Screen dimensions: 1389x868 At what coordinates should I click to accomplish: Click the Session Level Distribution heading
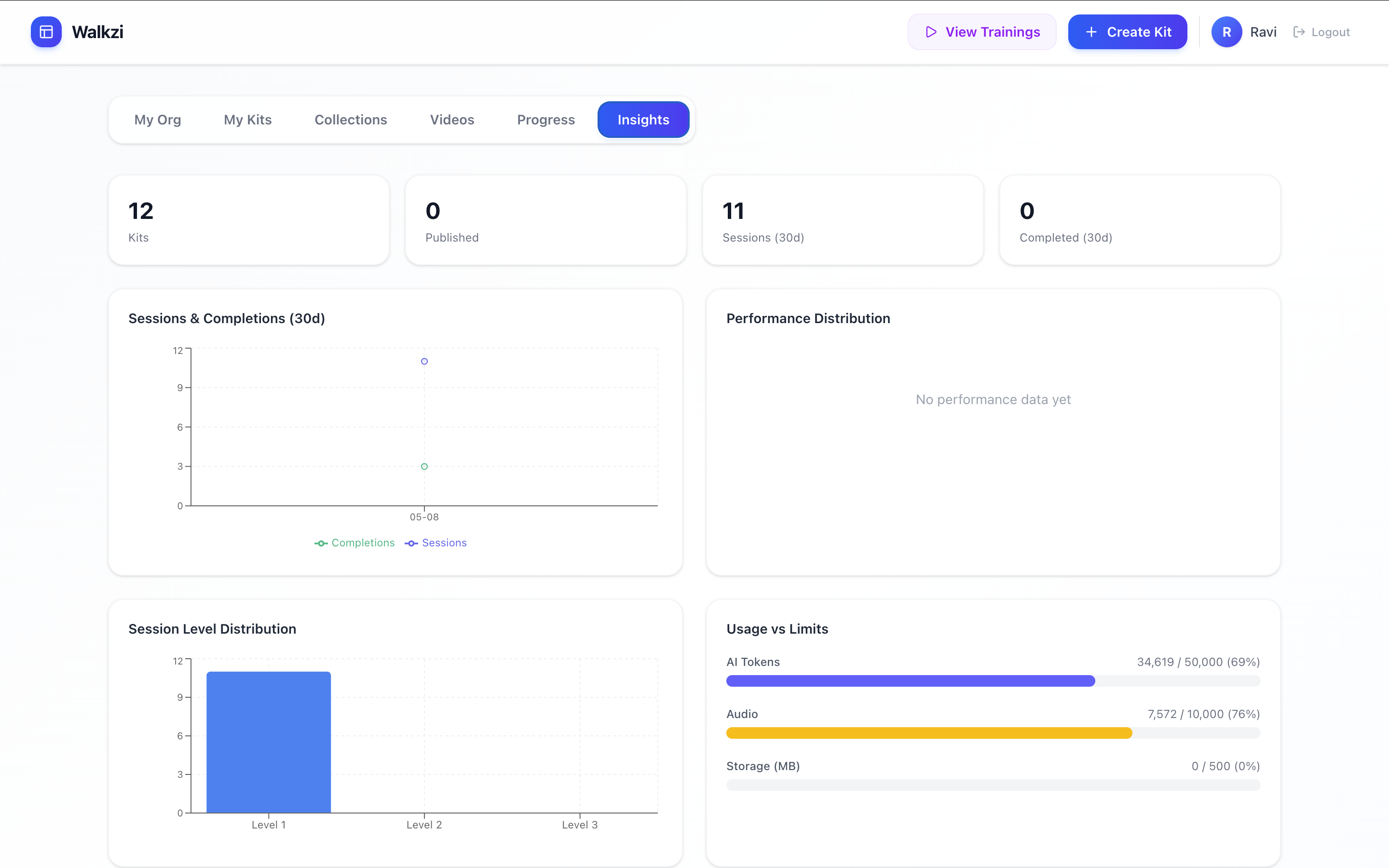(212, 629)
